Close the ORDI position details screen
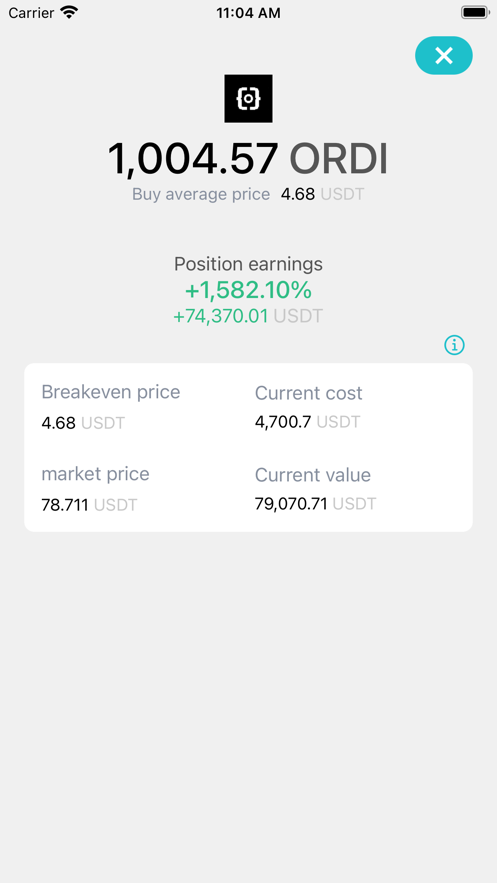The height and width of the screenshot is (883, 497). pyautogui.click(x=444, y=56)
